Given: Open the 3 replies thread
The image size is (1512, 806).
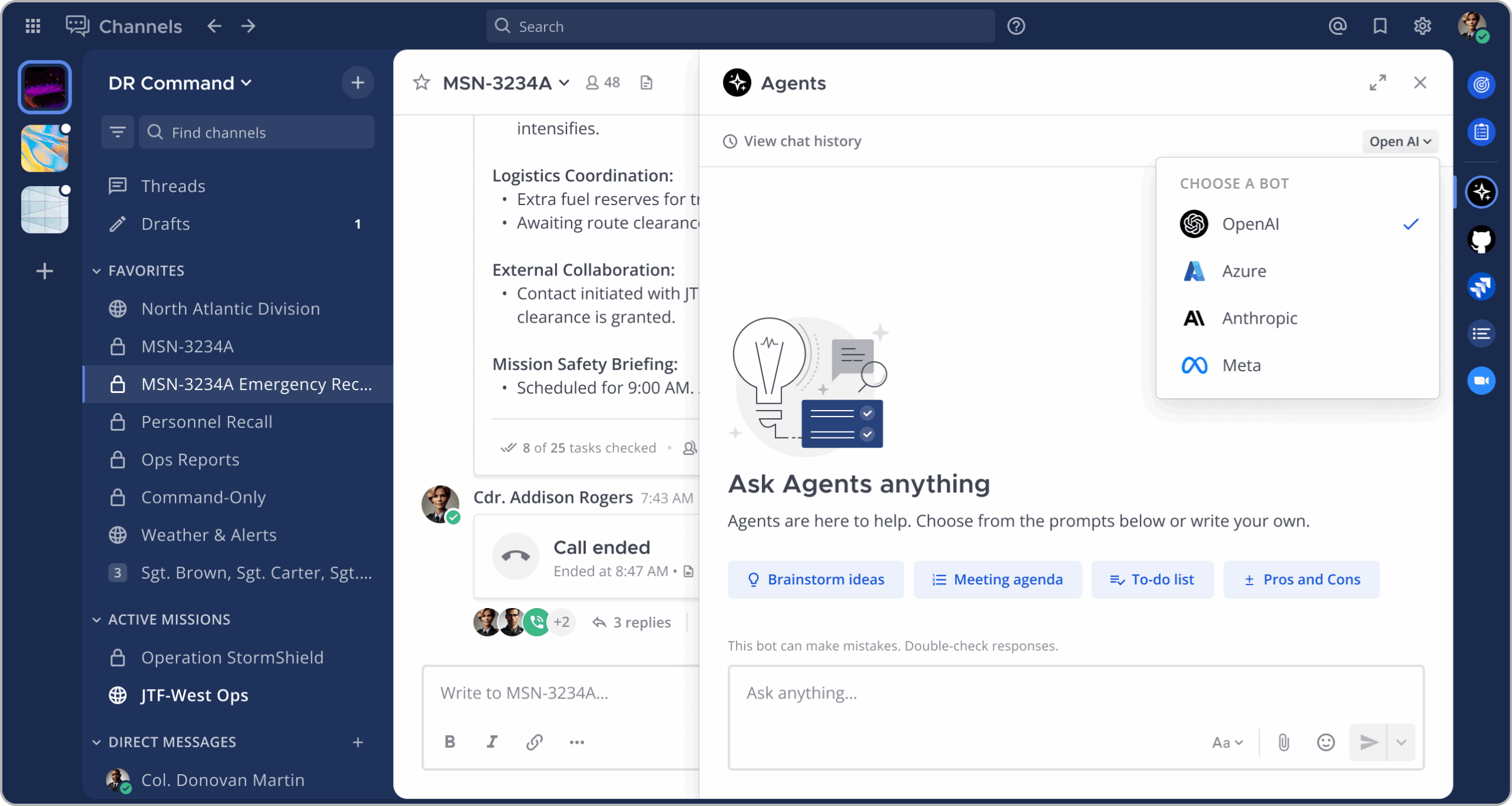Looking at the screenshot, I should (x=632, y=622).
